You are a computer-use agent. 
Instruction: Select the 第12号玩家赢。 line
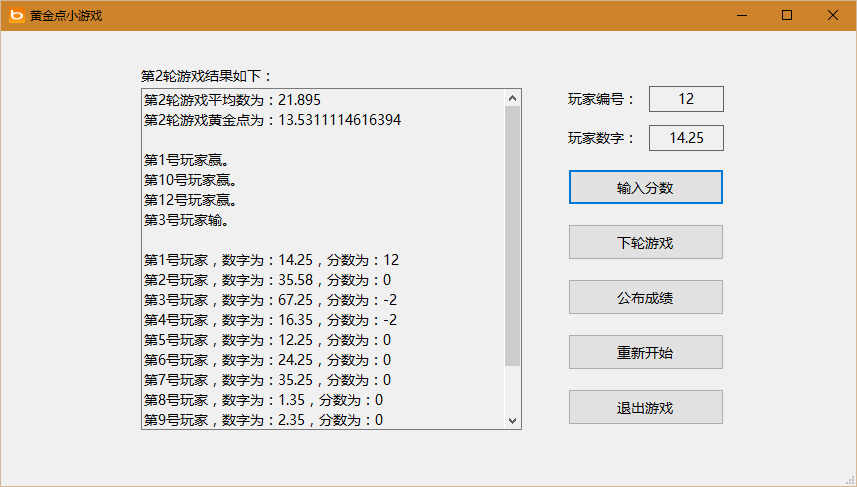190,200
